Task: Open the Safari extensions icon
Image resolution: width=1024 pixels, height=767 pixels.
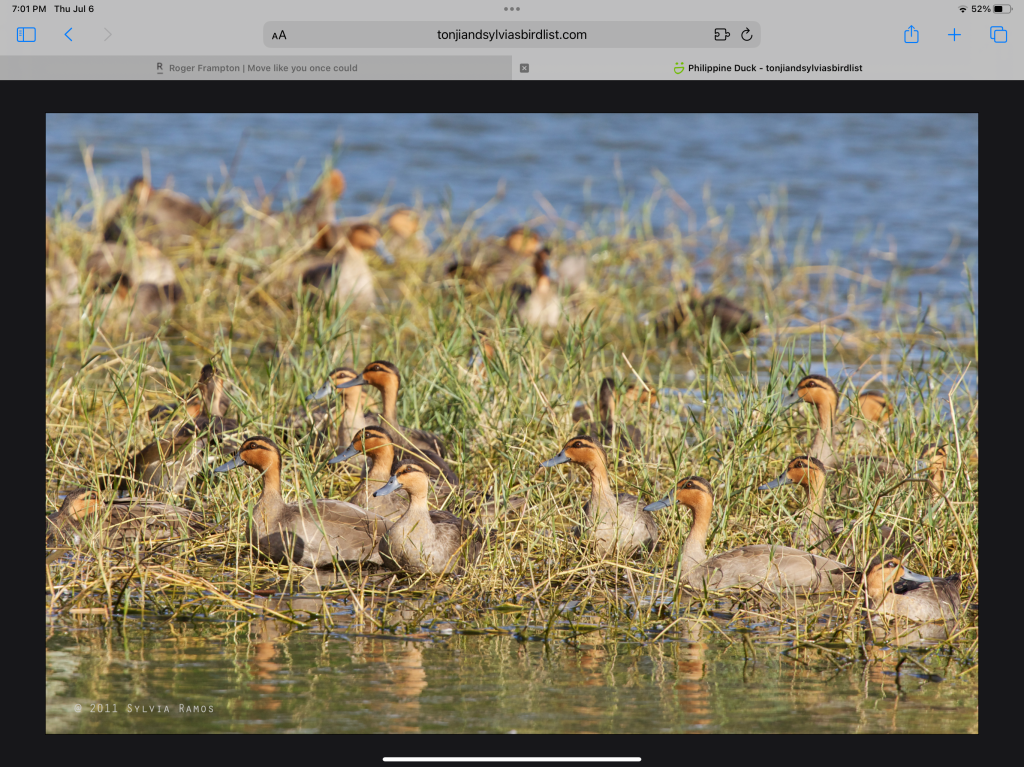Action: (721, 35)
